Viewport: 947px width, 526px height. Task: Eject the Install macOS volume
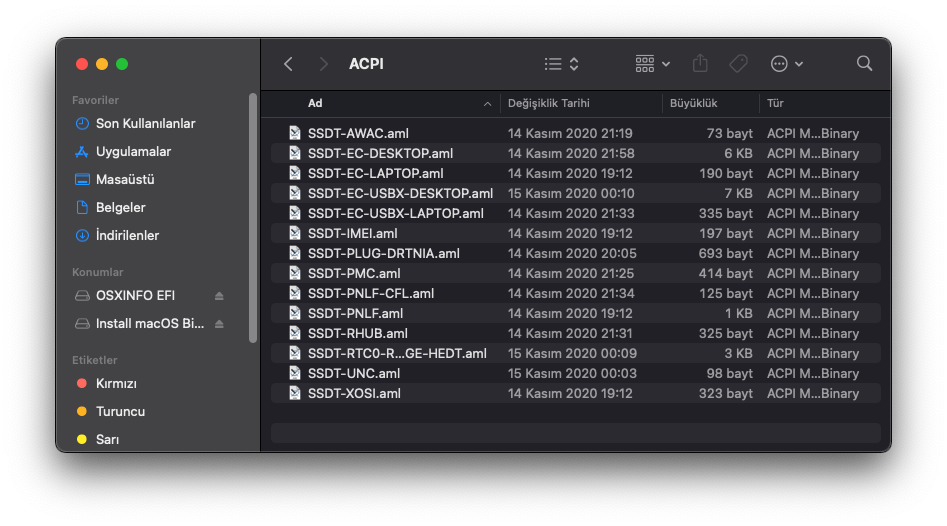coord(219,324)
